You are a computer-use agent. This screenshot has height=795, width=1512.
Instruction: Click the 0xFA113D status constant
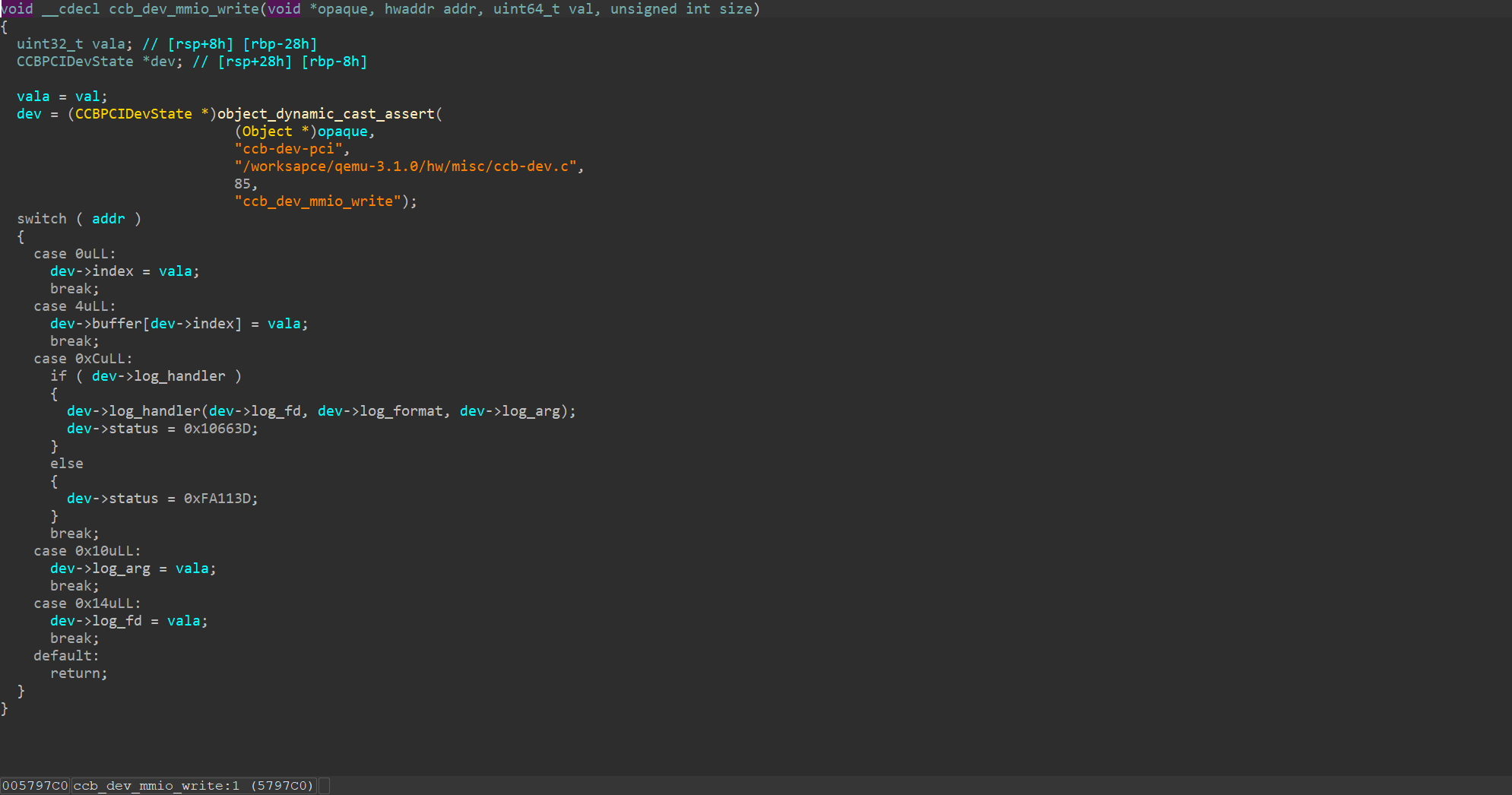(219, 499)
